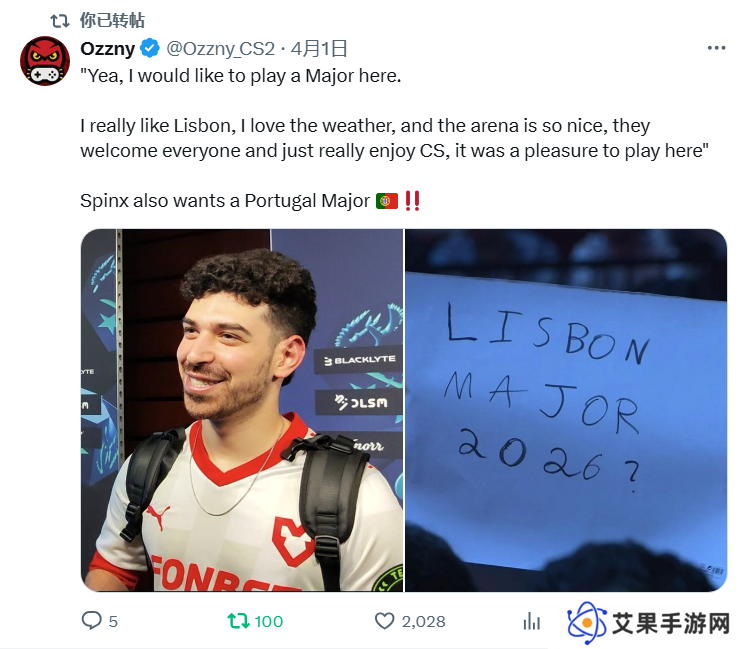Click the 艾果手游网 atom logo watermark

point(587,623)
